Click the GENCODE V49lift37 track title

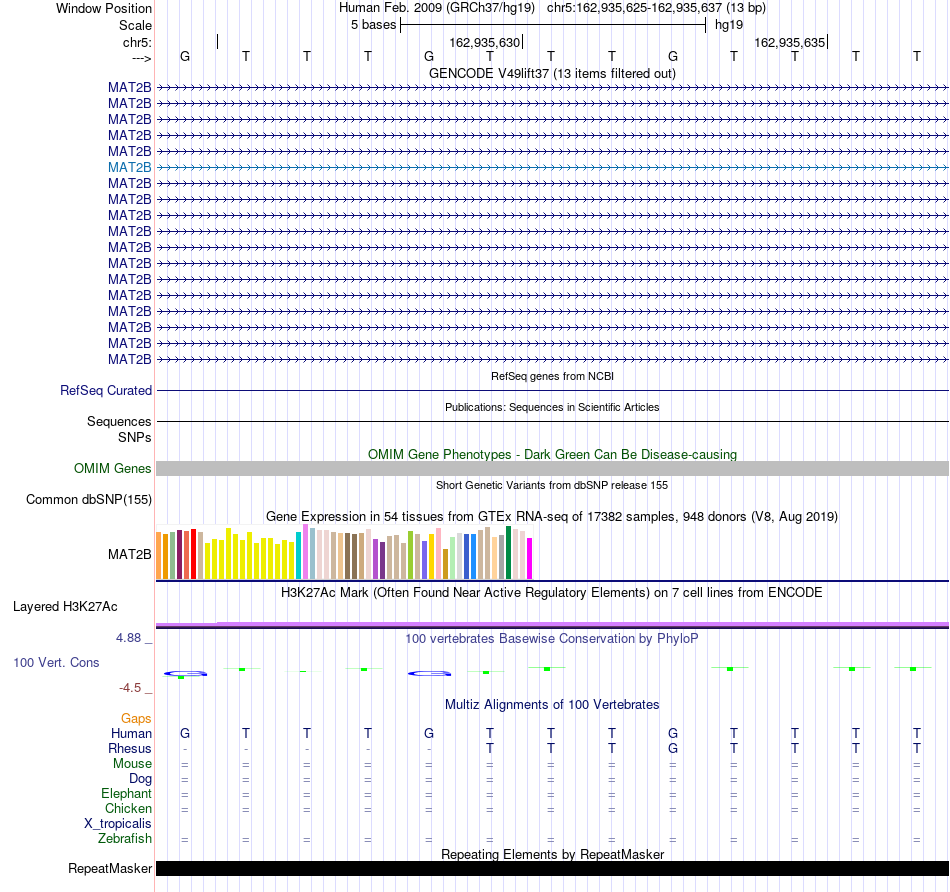552,73
